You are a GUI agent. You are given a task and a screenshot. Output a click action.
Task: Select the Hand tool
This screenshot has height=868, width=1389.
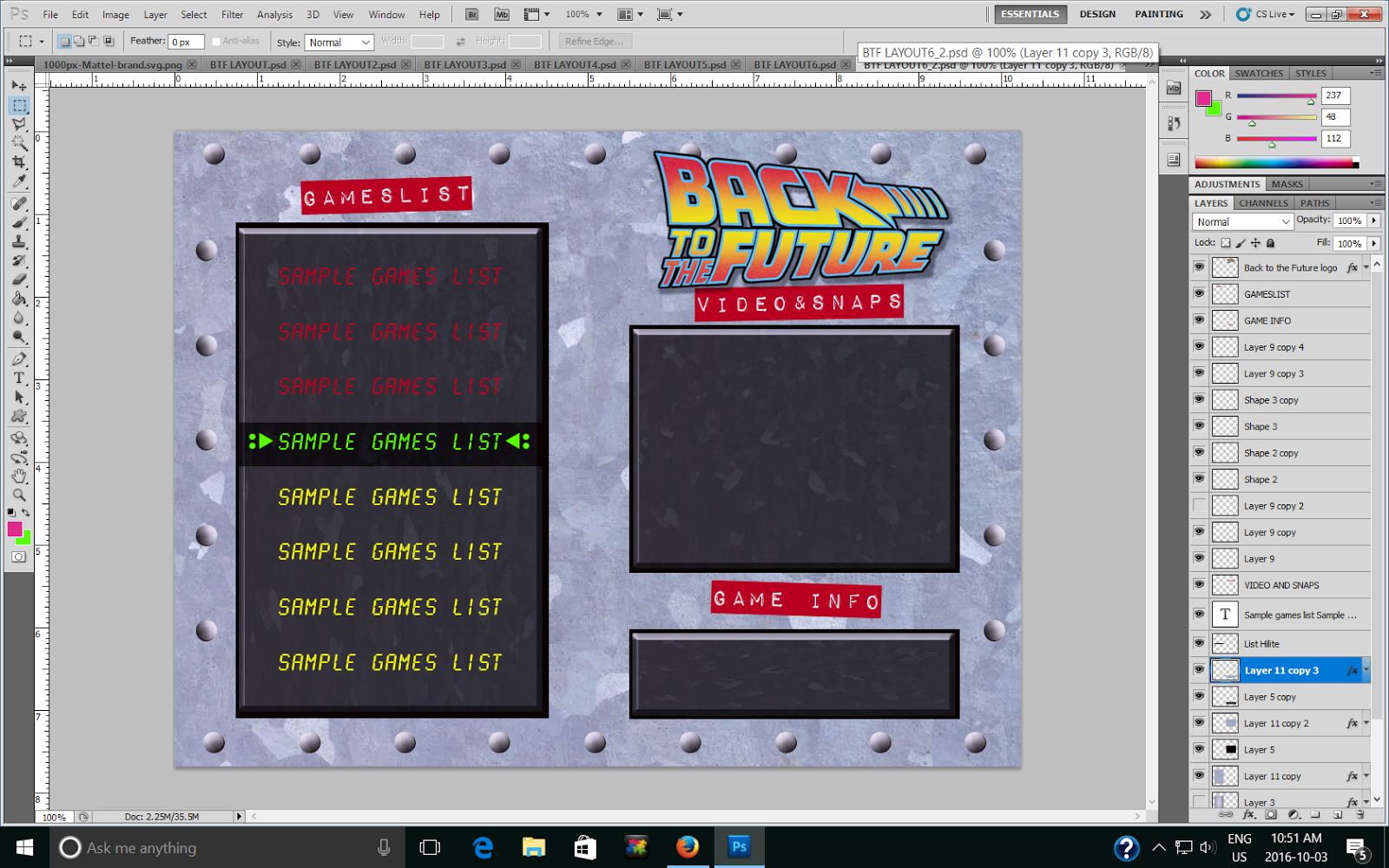[x=19, y=476]
